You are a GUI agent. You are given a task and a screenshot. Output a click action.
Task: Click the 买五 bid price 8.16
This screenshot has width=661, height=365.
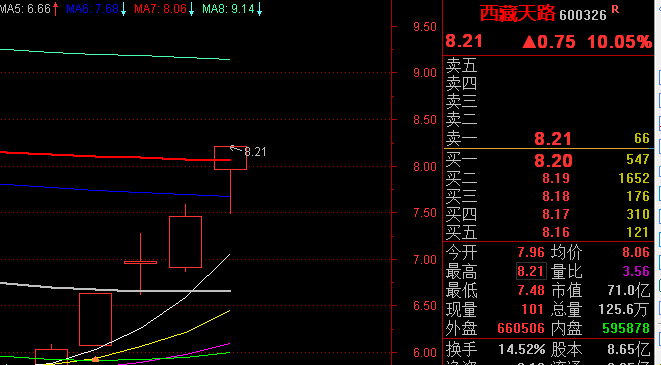(x=556, y=232)
